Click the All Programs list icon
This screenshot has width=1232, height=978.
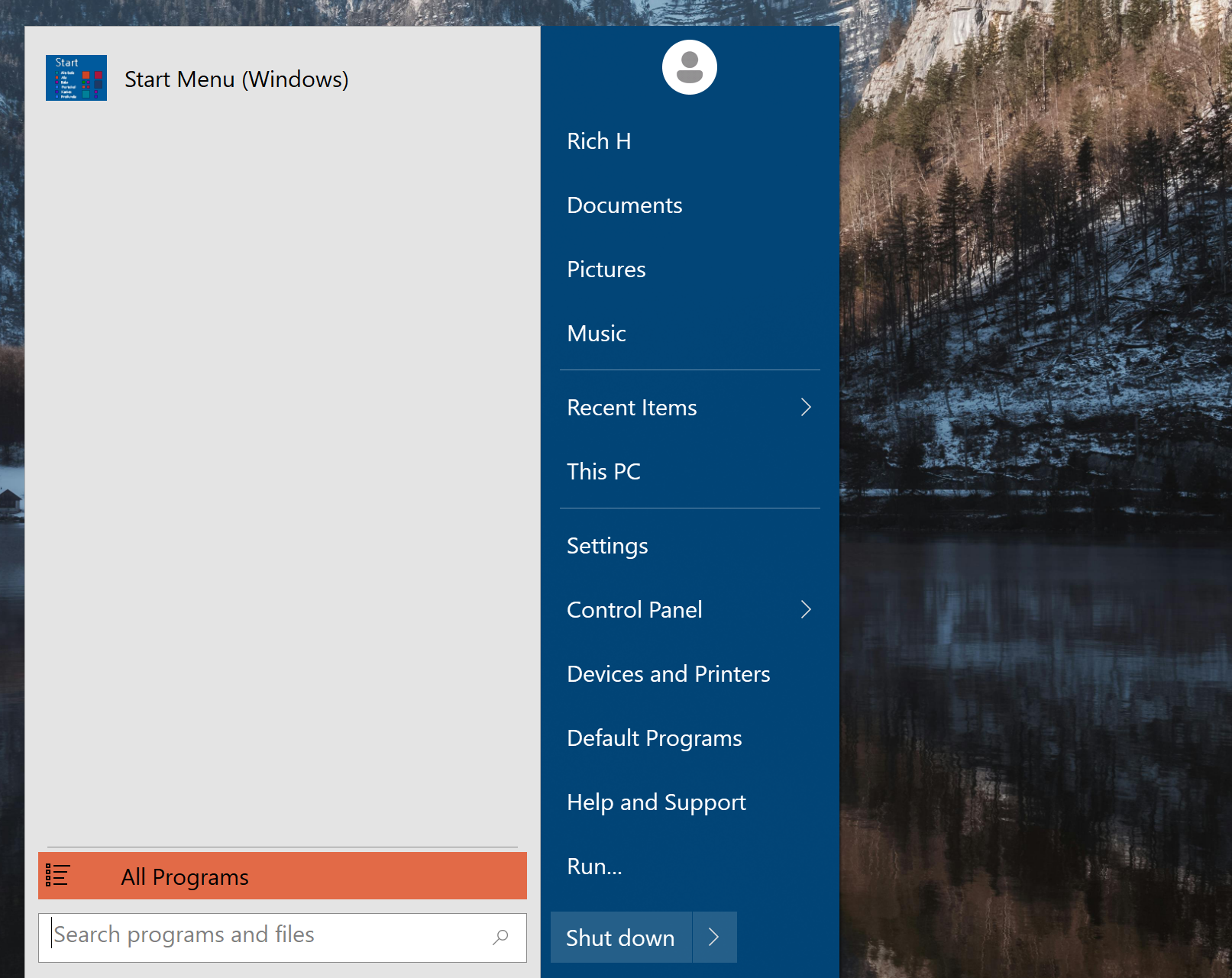57,875
